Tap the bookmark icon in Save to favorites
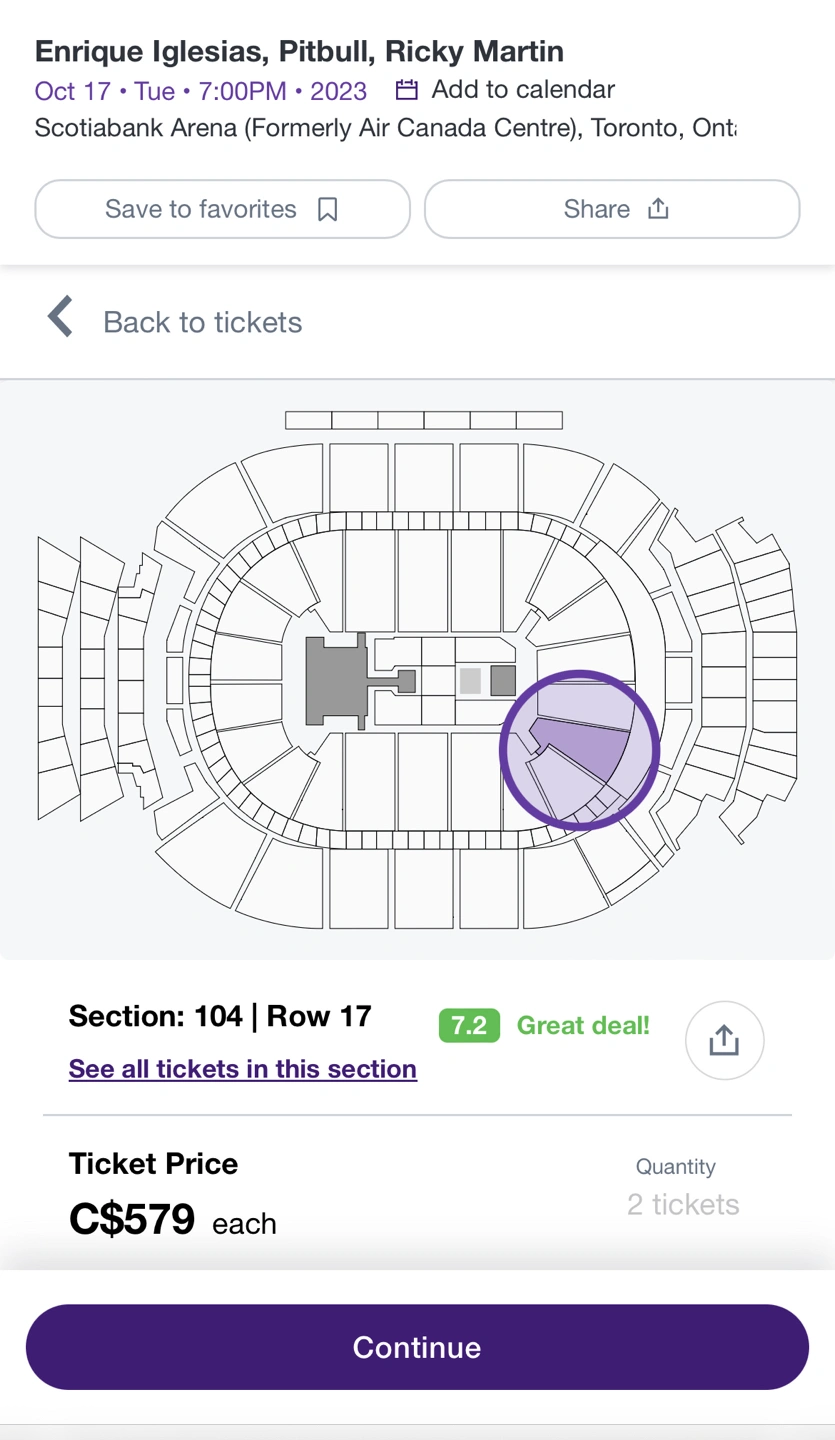This screenshot has width=835, height=1440. 327,209
